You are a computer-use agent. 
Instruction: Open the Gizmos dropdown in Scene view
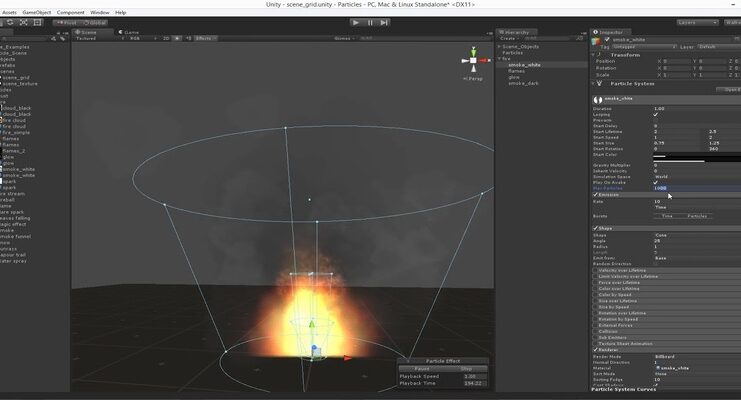(344, 38)
